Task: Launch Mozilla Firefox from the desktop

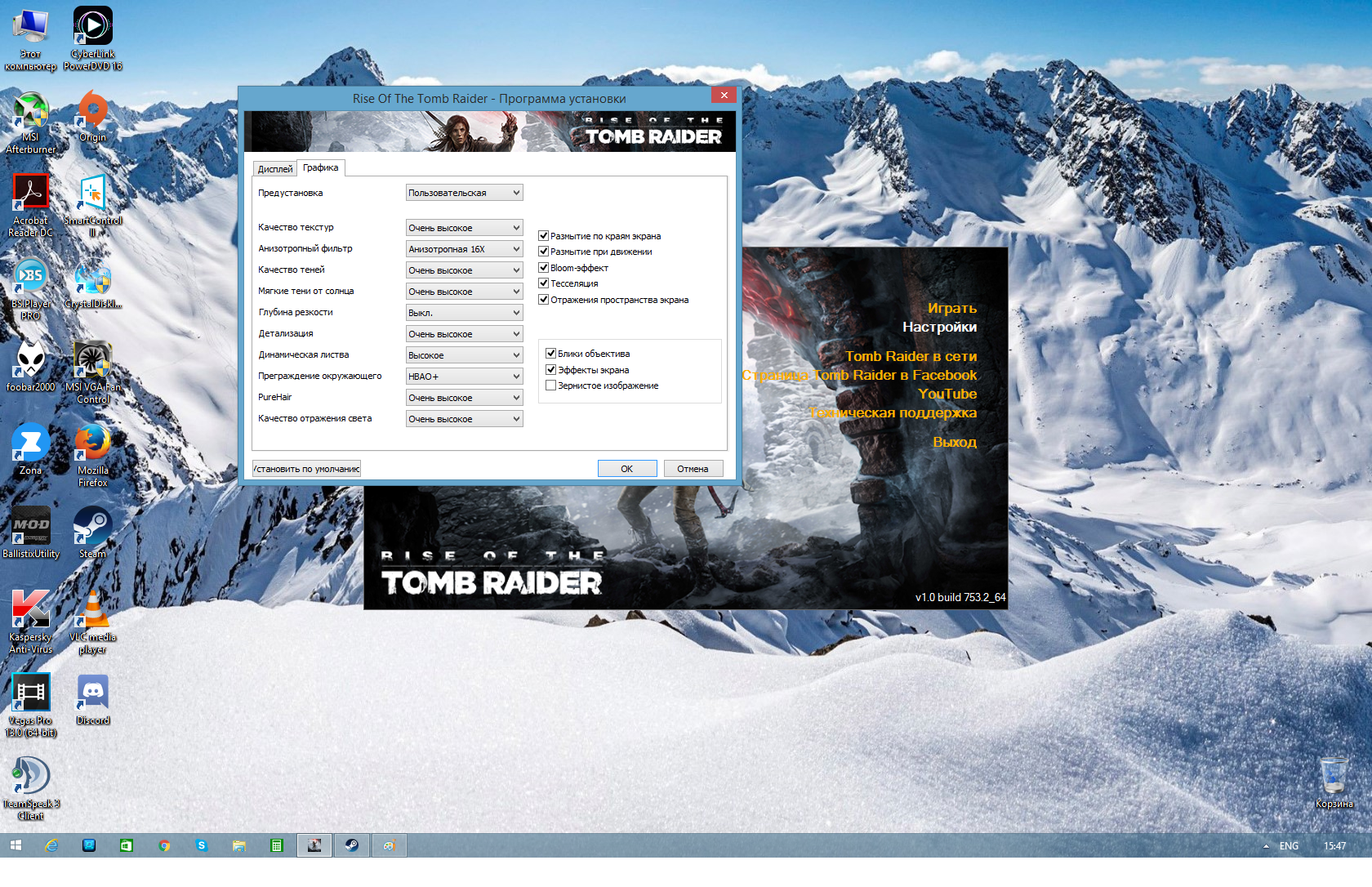Action: (x=93, y=456)
